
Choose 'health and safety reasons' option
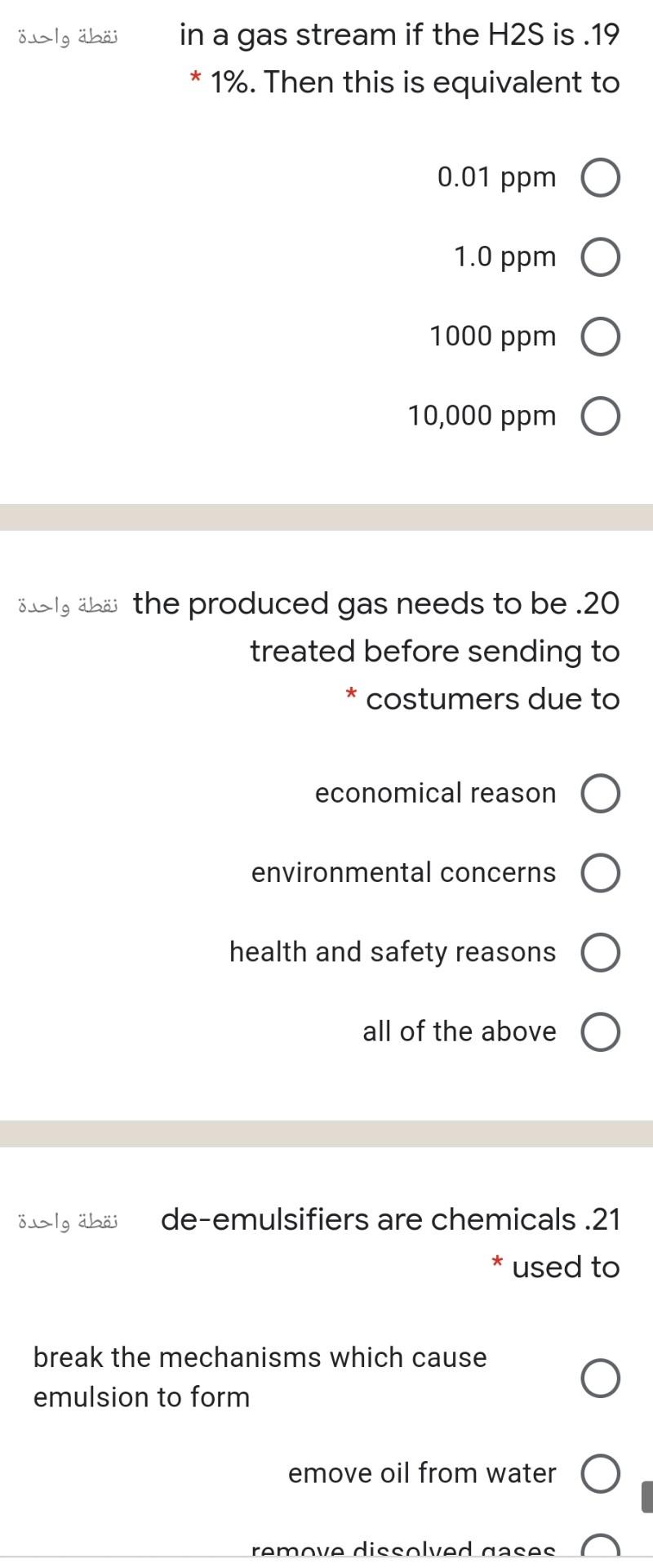[600, 951]
